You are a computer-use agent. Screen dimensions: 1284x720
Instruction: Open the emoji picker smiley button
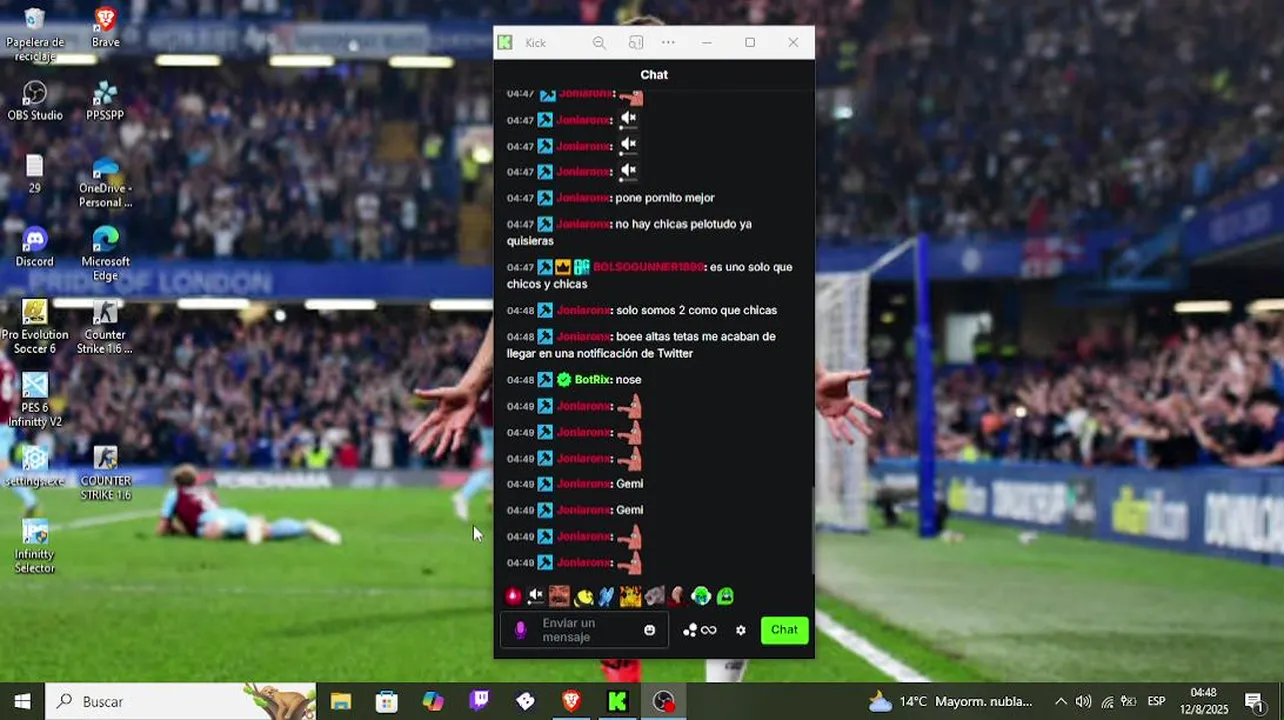tap(650, 630)
